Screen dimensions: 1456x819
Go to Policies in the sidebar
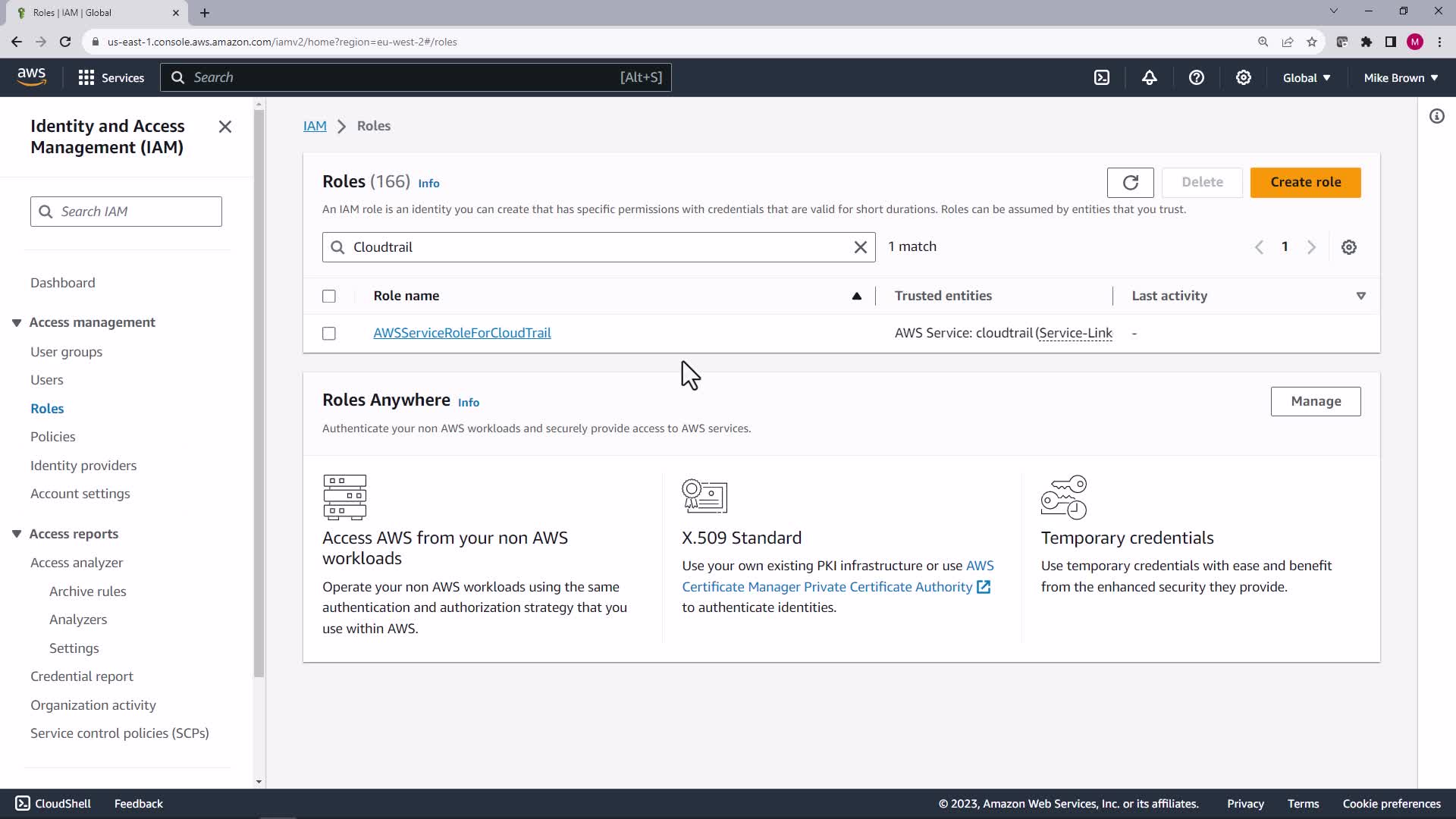point(53,437)
